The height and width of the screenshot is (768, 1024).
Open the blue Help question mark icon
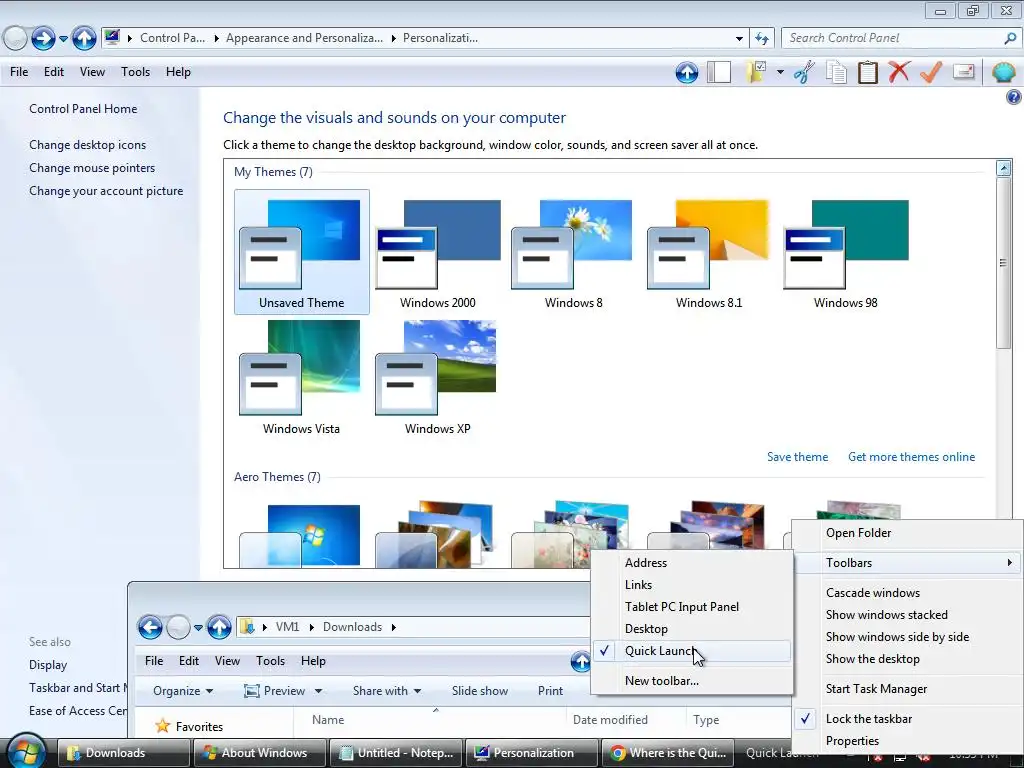[1013, 97]
